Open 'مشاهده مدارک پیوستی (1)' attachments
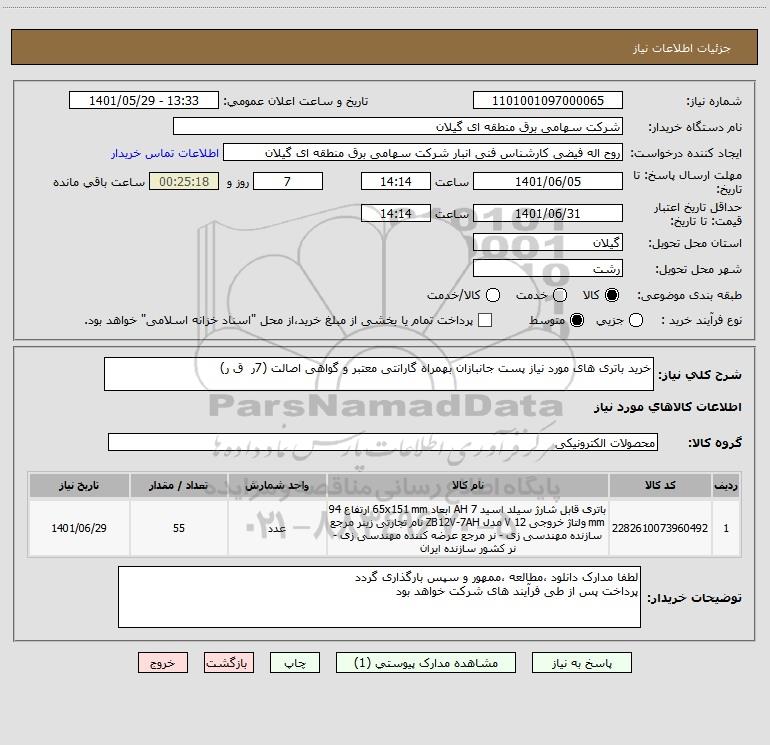This screenshot has width=770, height=745. pos(426,663)
